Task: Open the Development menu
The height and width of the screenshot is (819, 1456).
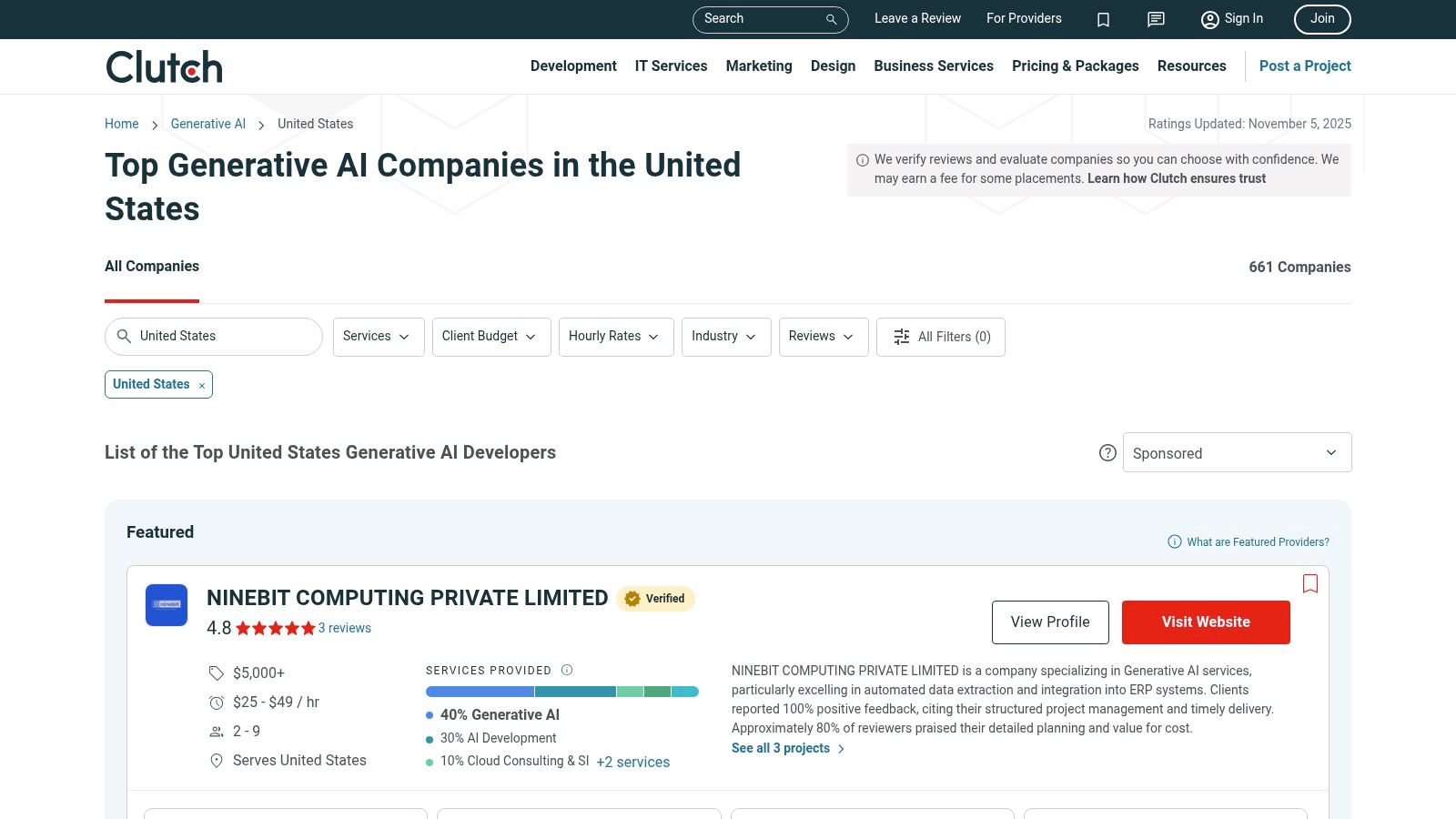Action: tap(573, 66)
